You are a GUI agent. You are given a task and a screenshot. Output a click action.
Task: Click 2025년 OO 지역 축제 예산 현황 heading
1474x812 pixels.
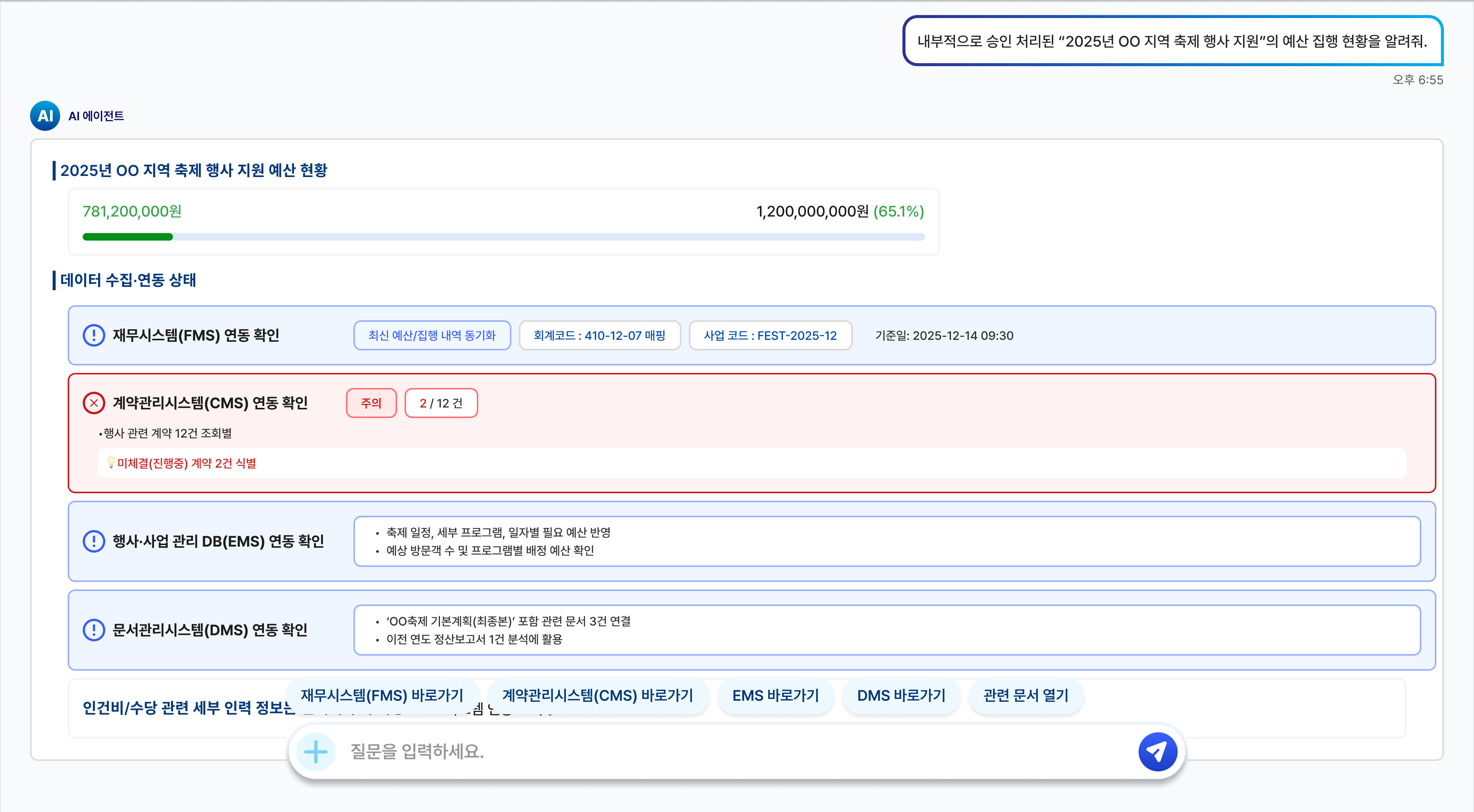(193, 170)
